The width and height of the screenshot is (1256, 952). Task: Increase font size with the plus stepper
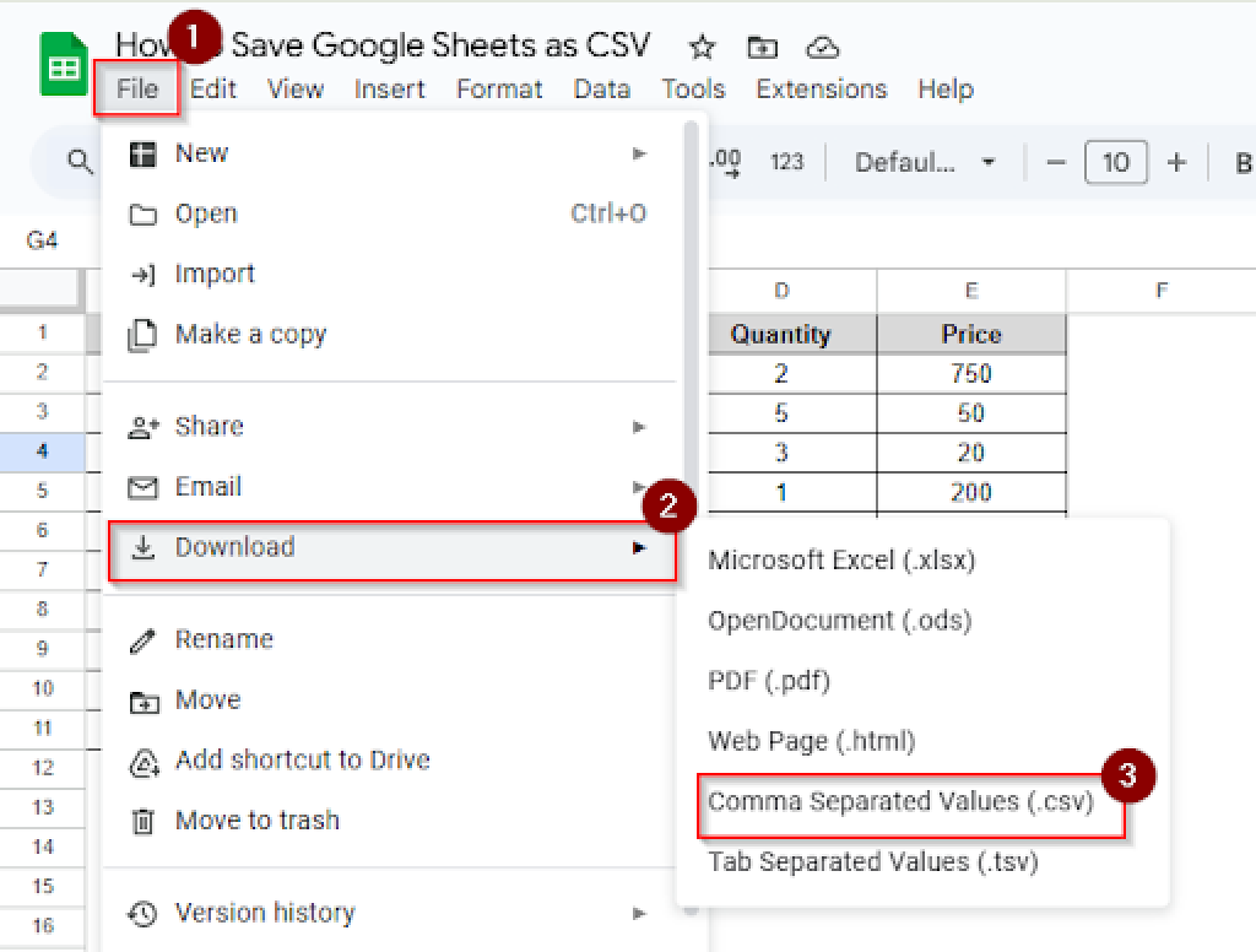coord(1177,161)
